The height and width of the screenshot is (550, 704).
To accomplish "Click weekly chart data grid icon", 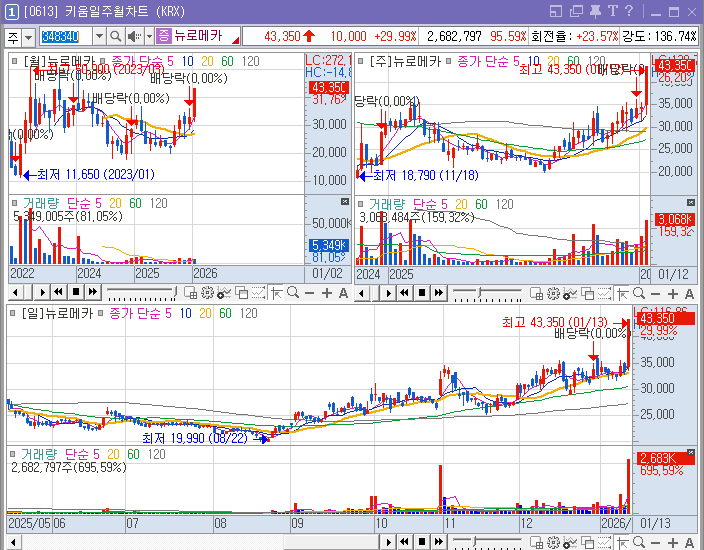I will [x=537, y=294].
